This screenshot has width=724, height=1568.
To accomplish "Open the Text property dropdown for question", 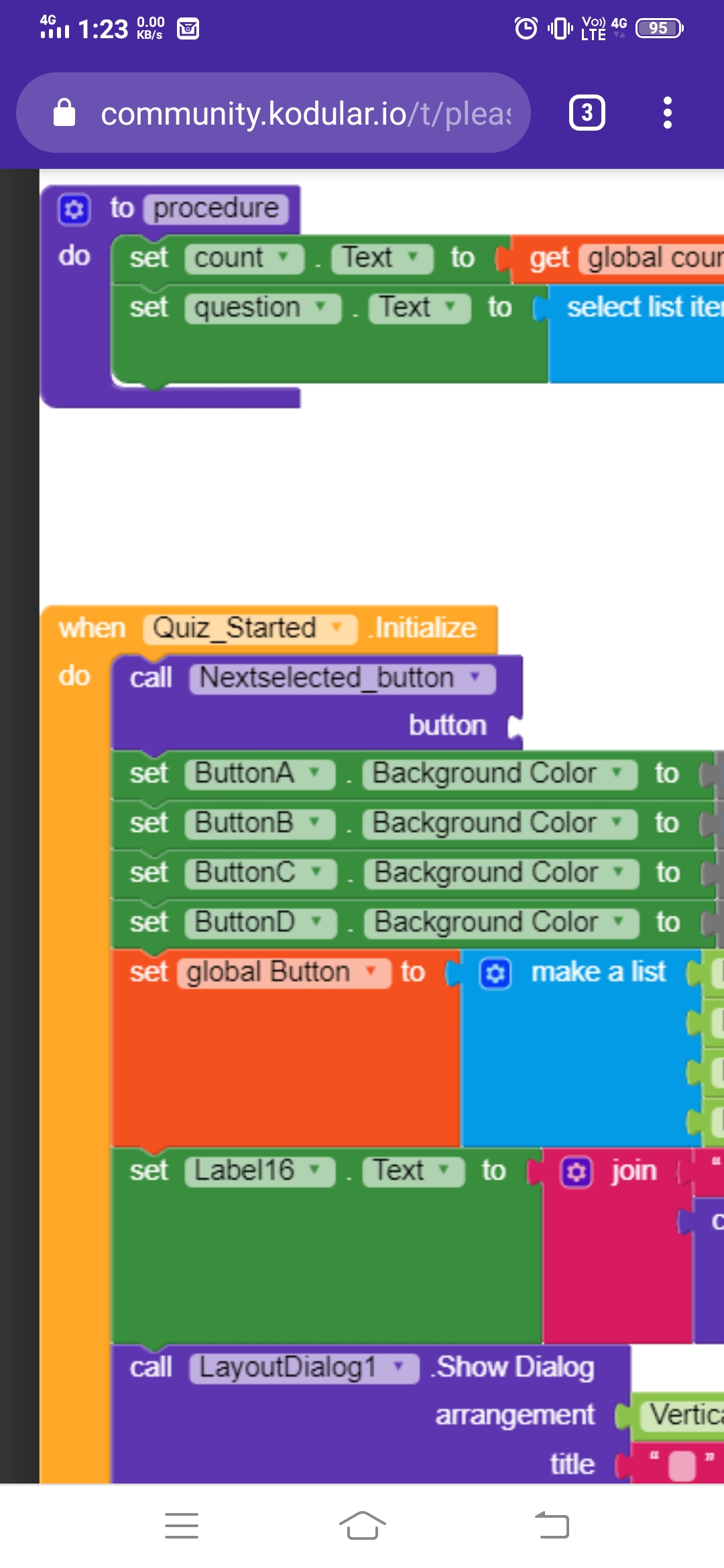I will pyautogui.click(x=420, y=308).
